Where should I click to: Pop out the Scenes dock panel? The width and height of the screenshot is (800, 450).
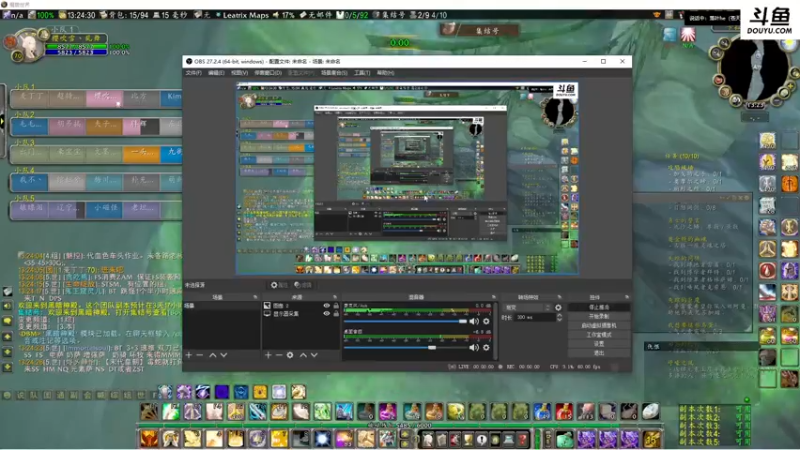pyautogui.click(x=255, y=297)
